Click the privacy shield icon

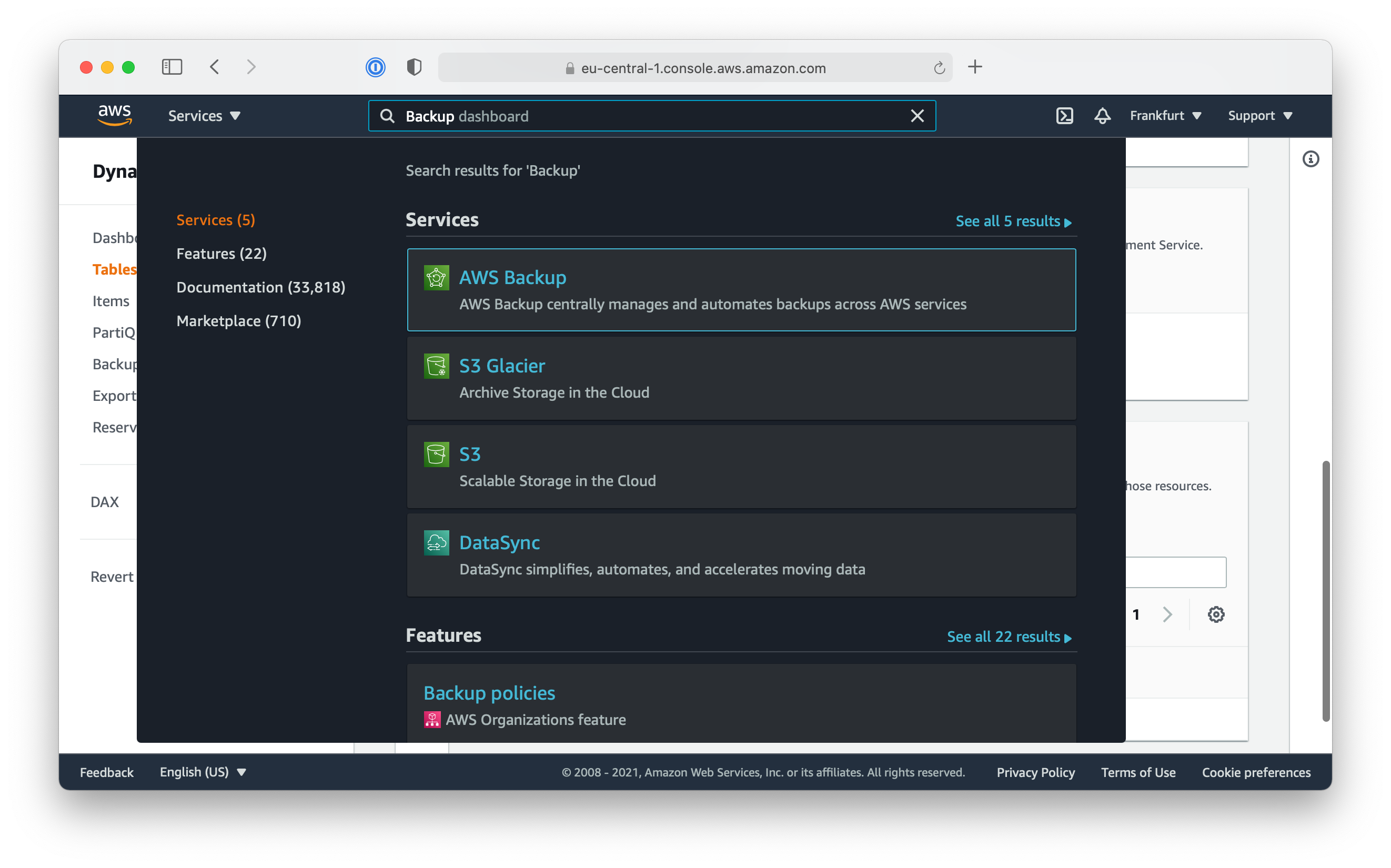tap(414, 67)
